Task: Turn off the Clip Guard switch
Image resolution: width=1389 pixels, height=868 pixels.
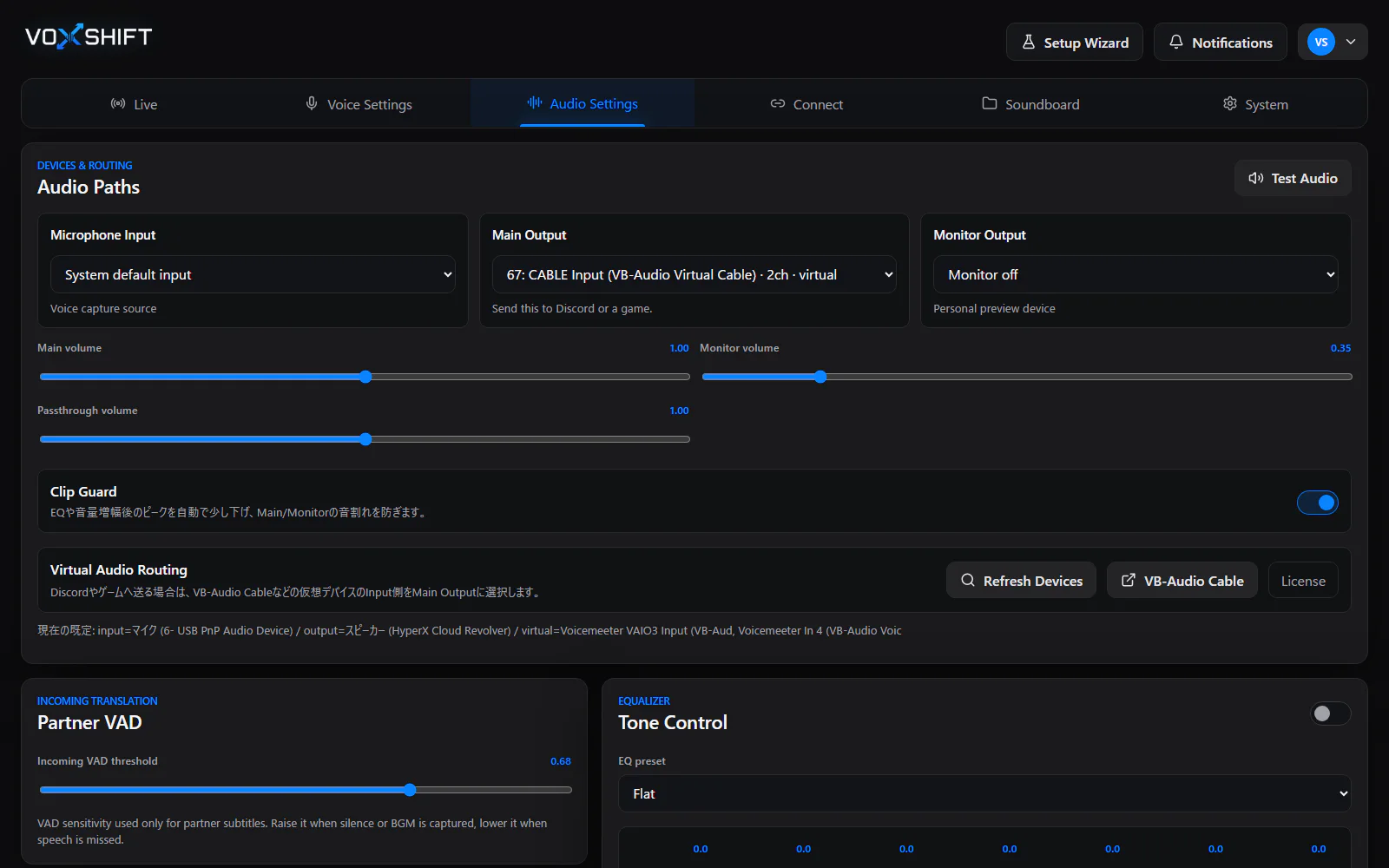Action: [1318, 502]
